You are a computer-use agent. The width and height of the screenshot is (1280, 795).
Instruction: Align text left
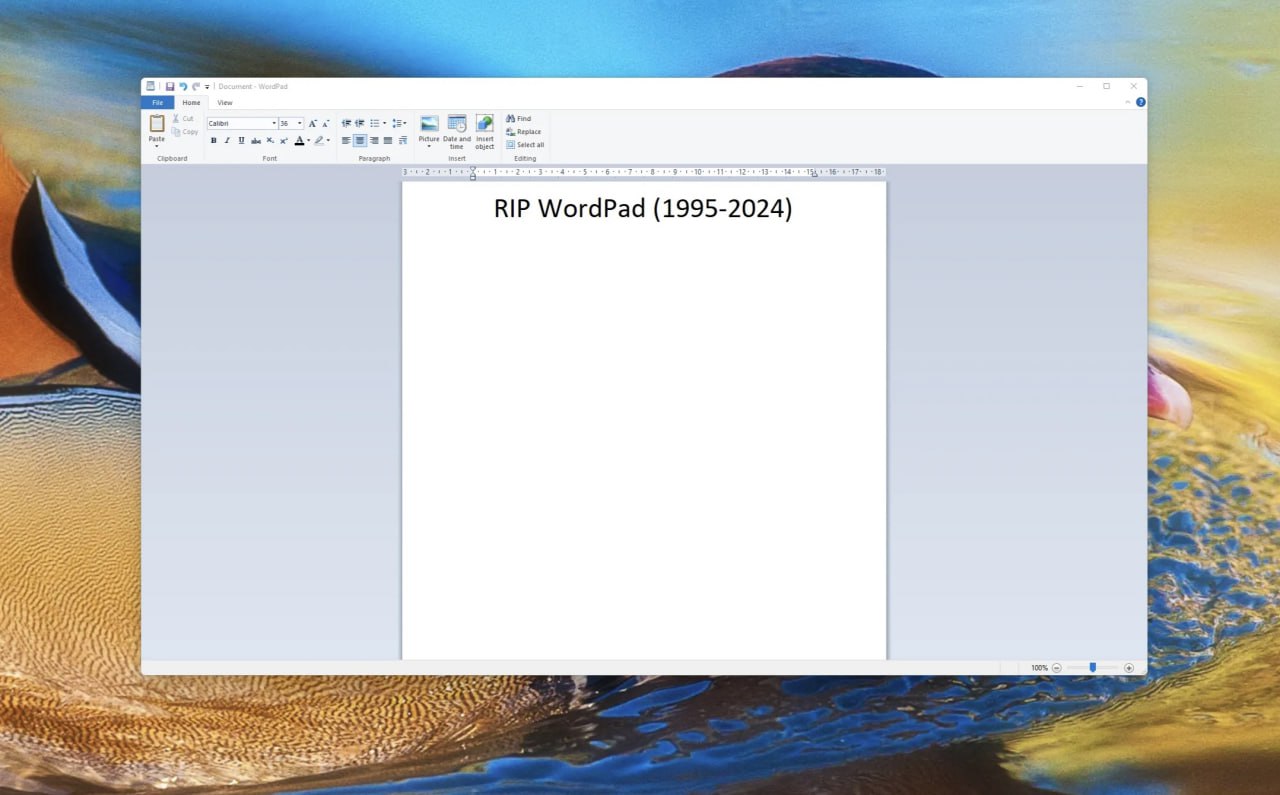[x=346, y=140]
